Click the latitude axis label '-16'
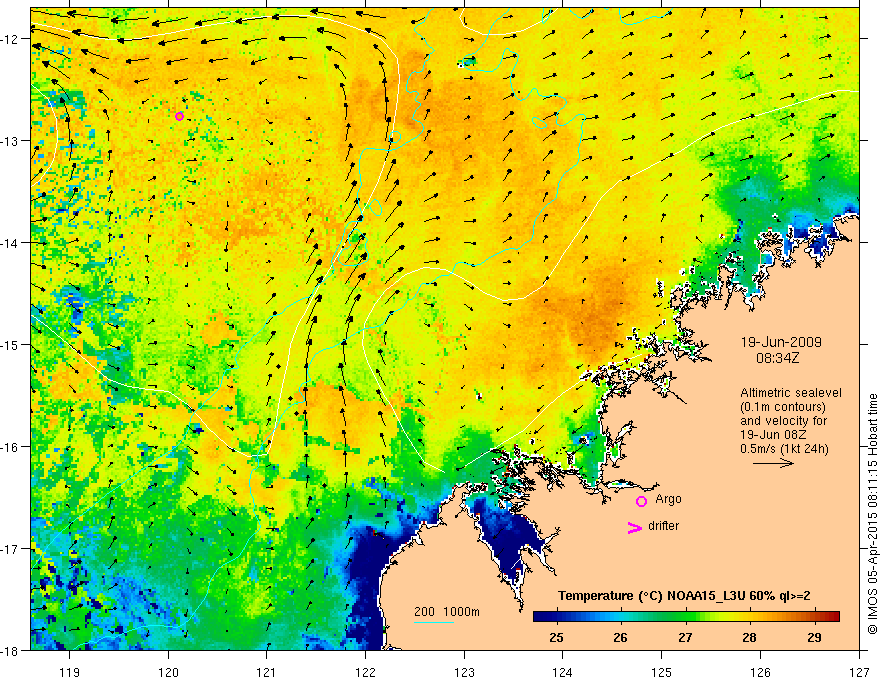Screen dimensions: 880x680 (11, 447)
